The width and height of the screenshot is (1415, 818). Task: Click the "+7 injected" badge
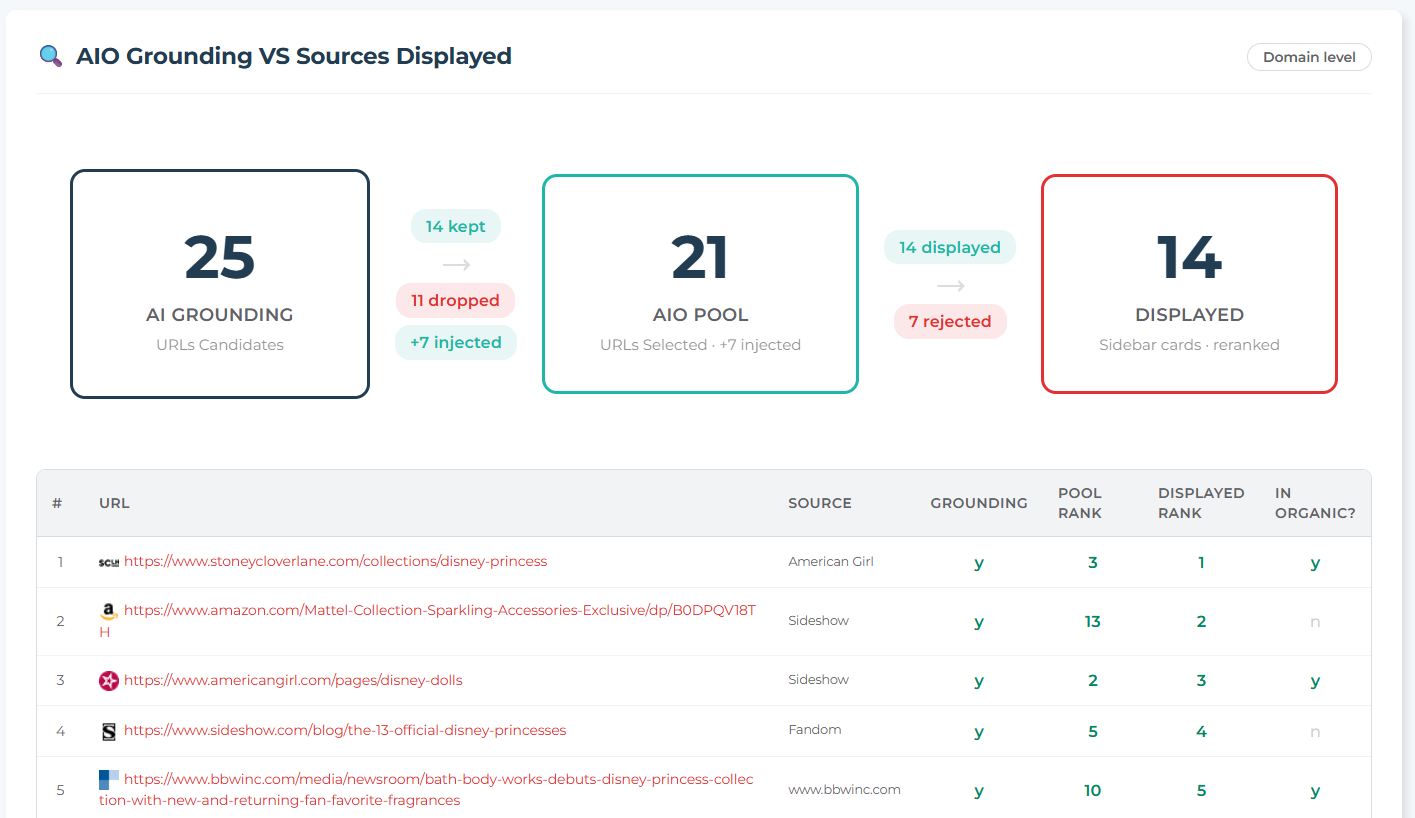[x=455, y=342]
